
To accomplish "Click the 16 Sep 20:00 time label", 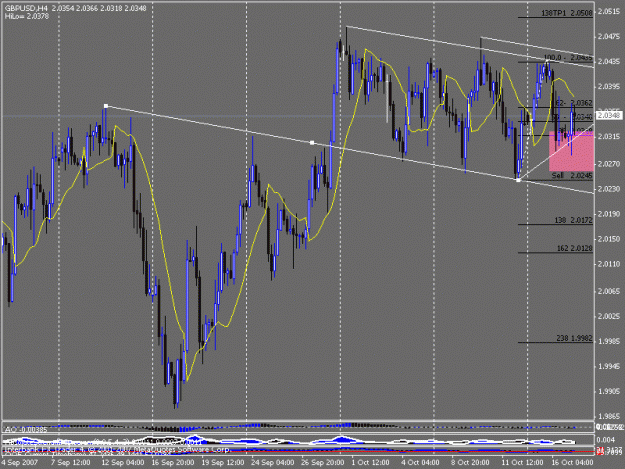I will coord(173,463).
